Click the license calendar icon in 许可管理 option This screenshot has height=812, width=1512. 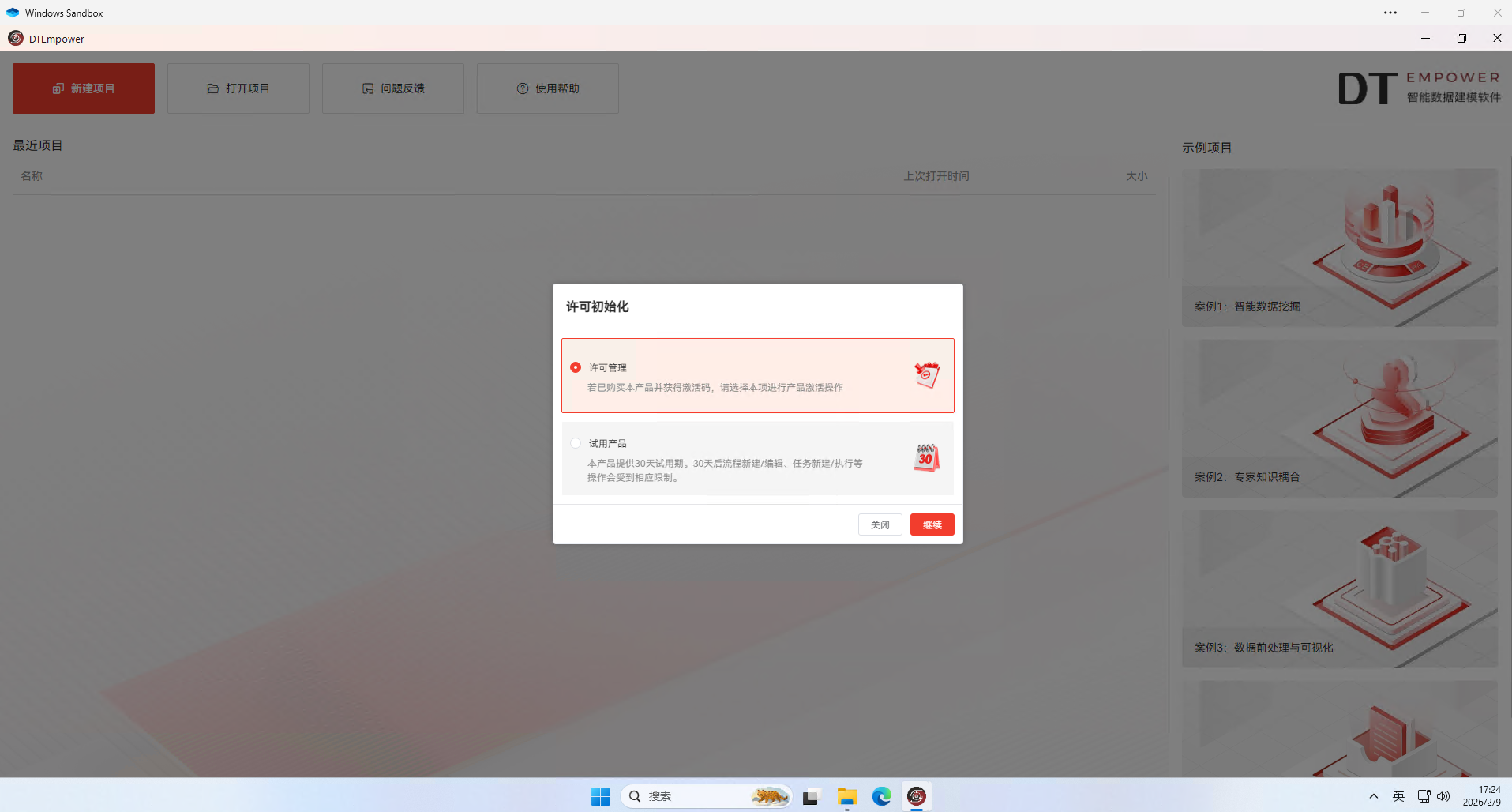[926, 375]
